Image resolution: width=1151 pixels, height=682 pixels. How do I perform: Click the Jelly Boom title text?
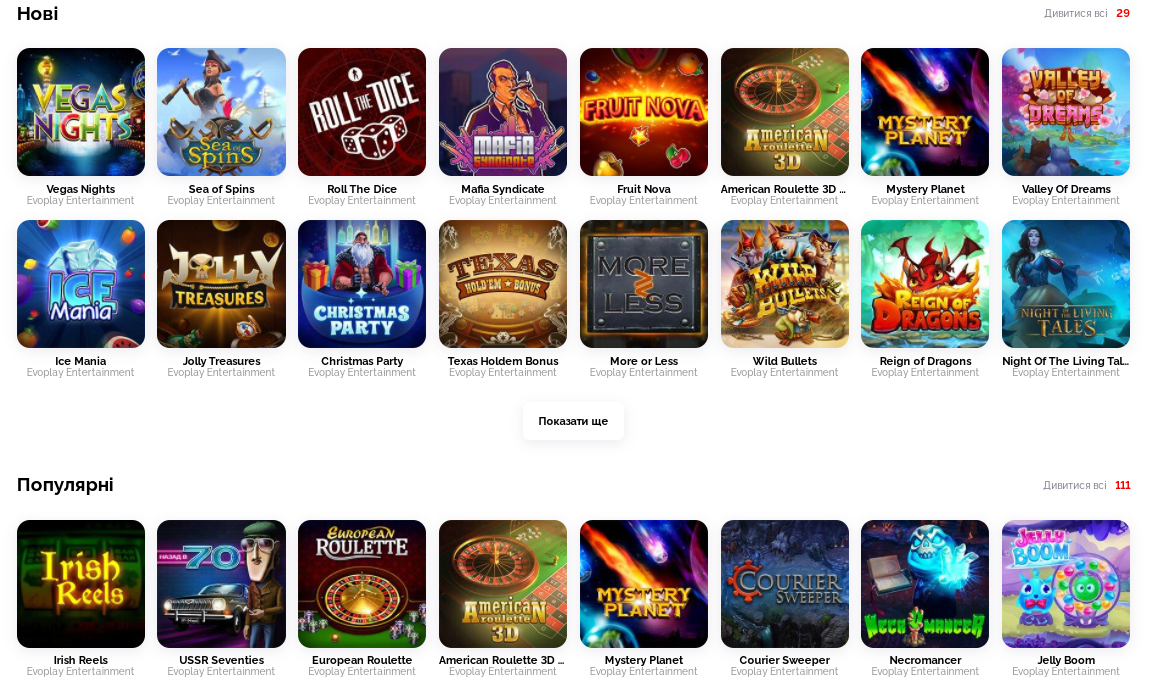1066,660
